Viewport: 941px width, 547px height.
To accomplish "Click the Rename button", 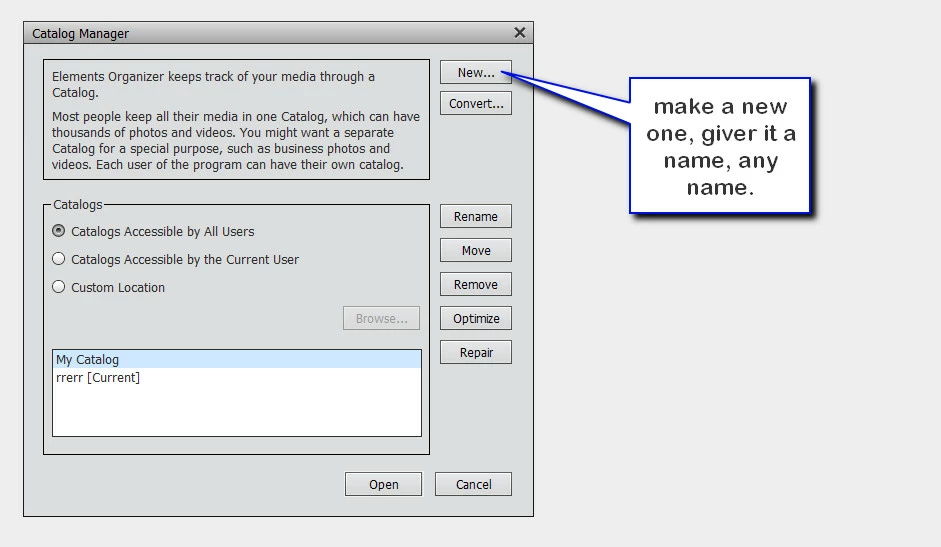I will 476,216.
